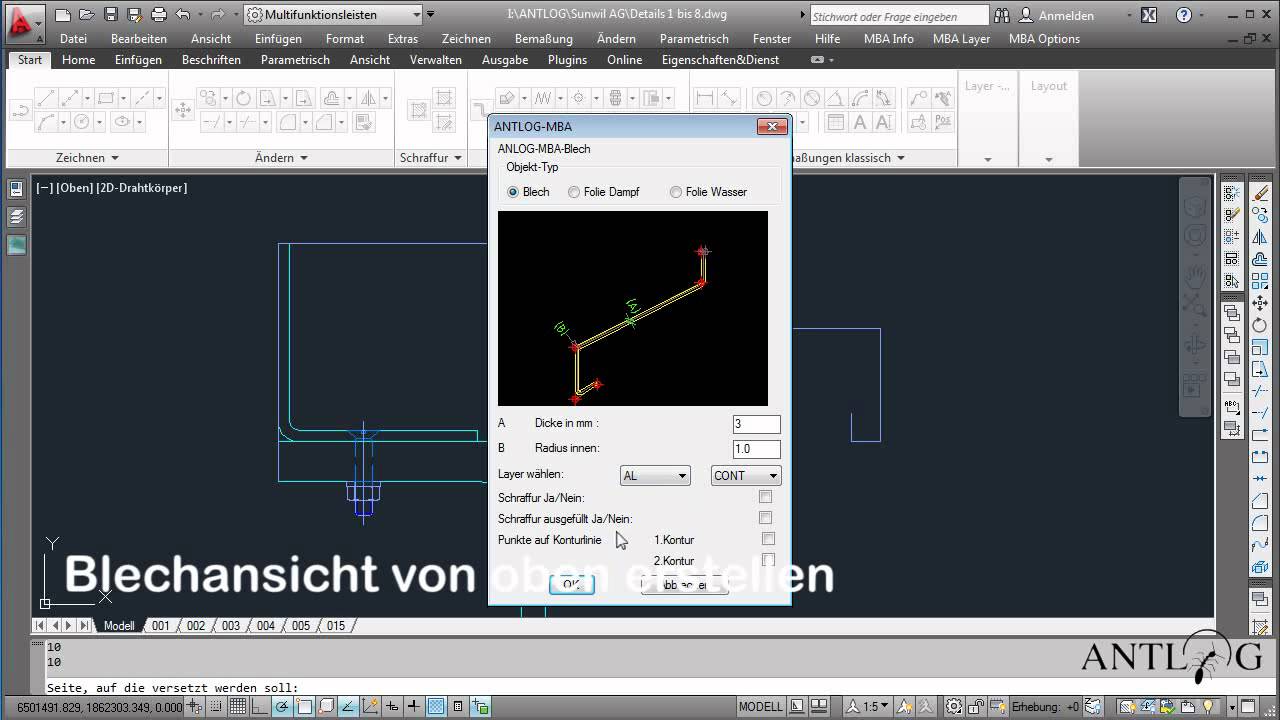Click Anmelden sign-in button
This screenshot has width=1280, height=720.
[x=1056, y=16]
